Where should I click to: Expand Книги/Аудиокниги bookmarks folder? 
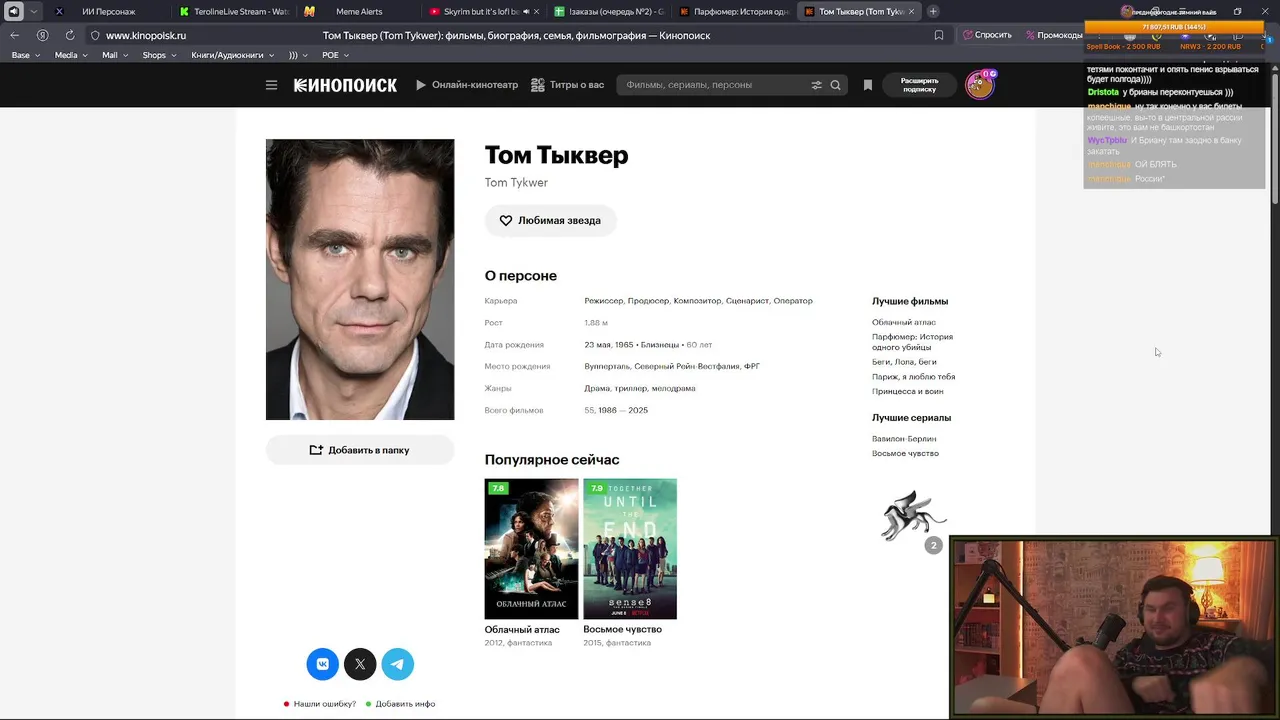[233, 55]
